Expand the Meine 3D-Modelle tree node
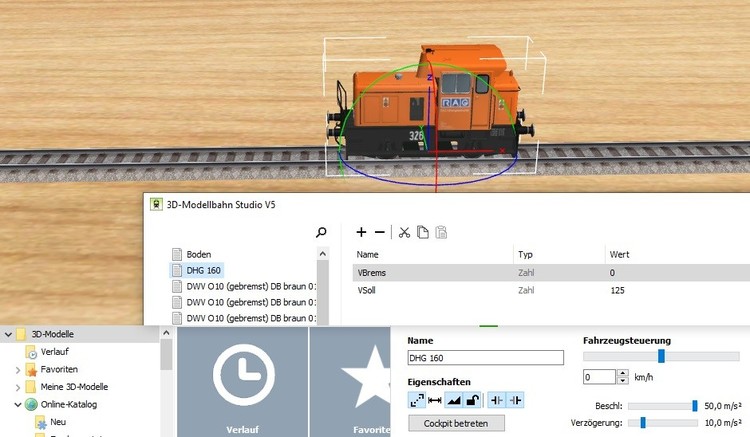The width and height of the screenshot is (750, 437). (x=18, y=387)
